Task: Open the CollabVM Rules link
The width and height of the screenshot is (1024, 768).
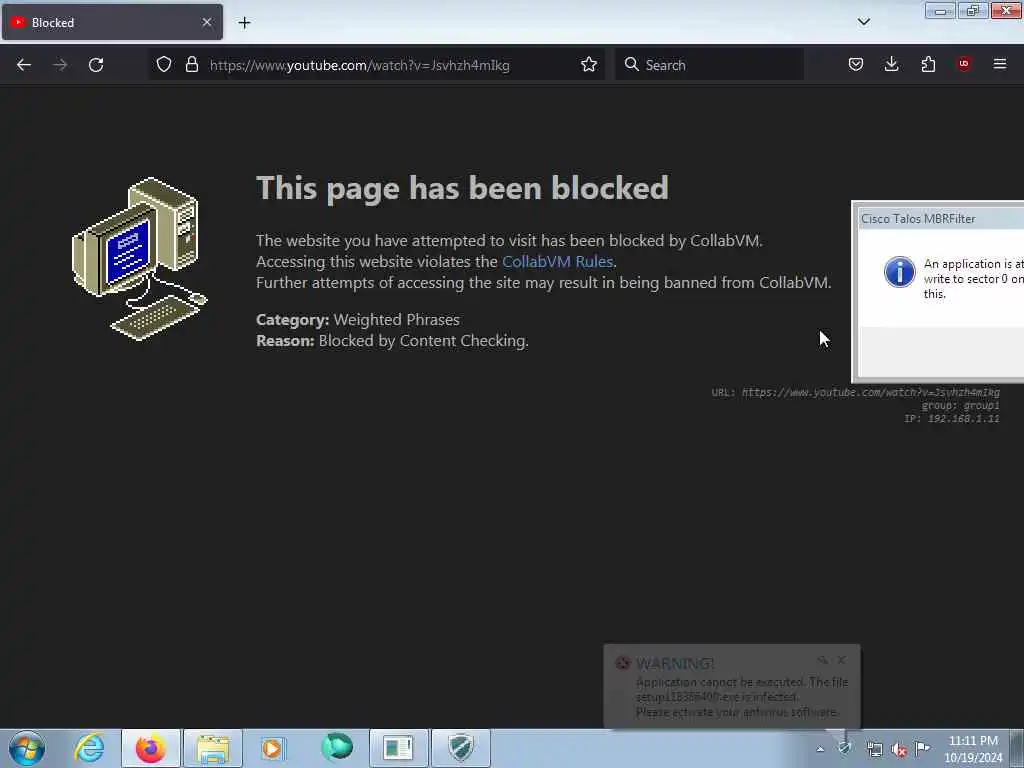Action: pos(557,262)
